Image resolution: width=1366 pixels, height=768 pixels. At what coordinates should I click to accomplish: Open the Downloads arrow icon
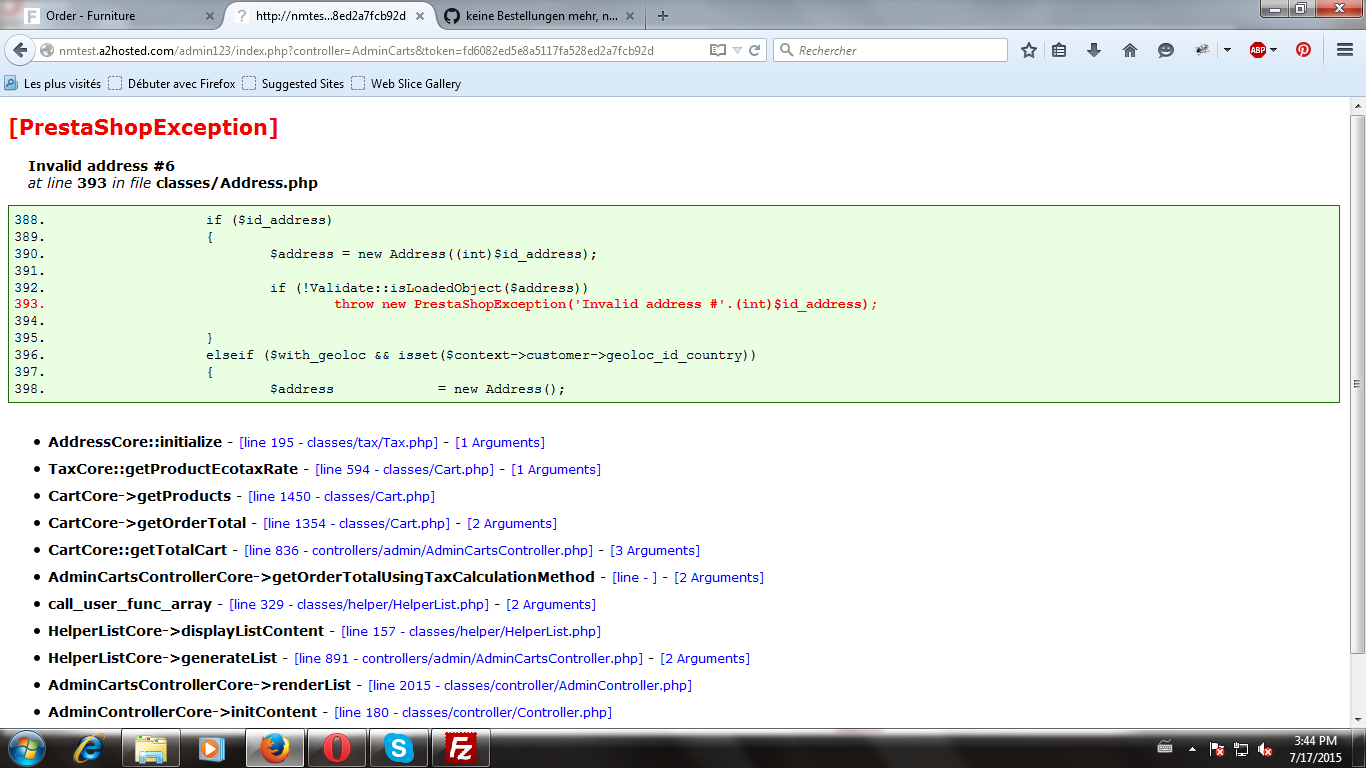tap(1094, 50)
